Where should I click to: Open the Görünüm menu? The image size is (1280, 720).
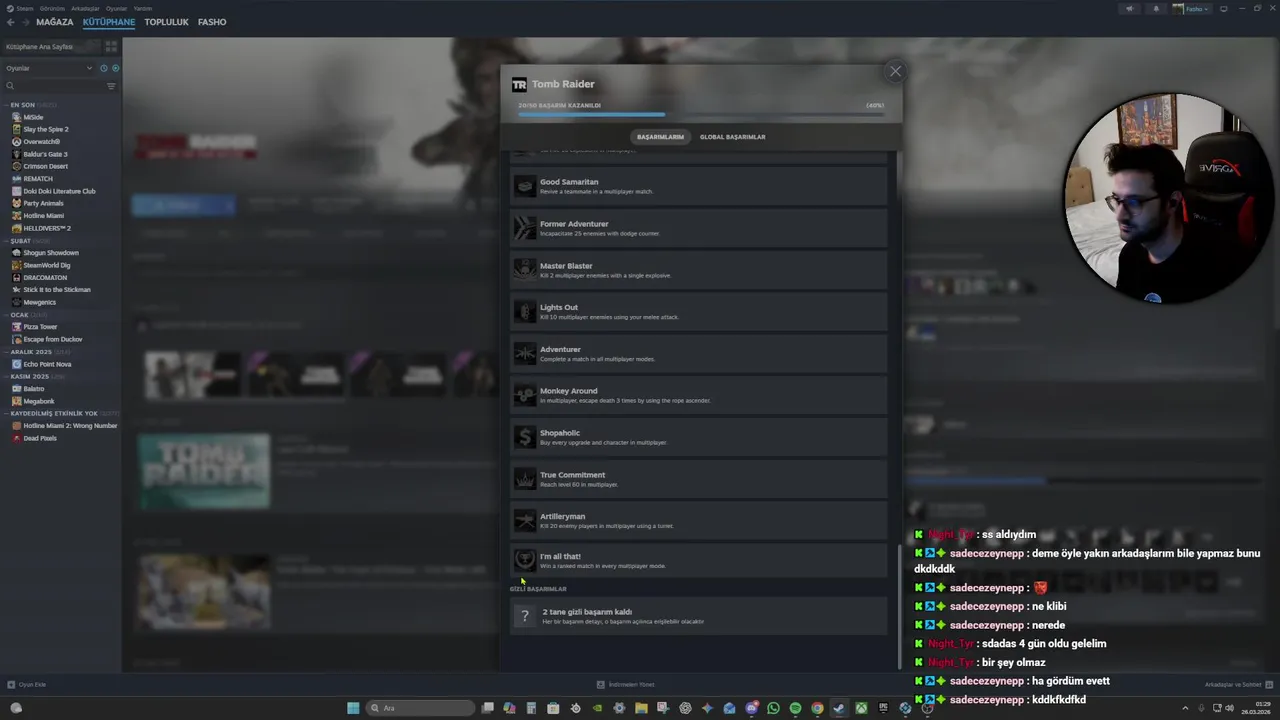(52, 8)
